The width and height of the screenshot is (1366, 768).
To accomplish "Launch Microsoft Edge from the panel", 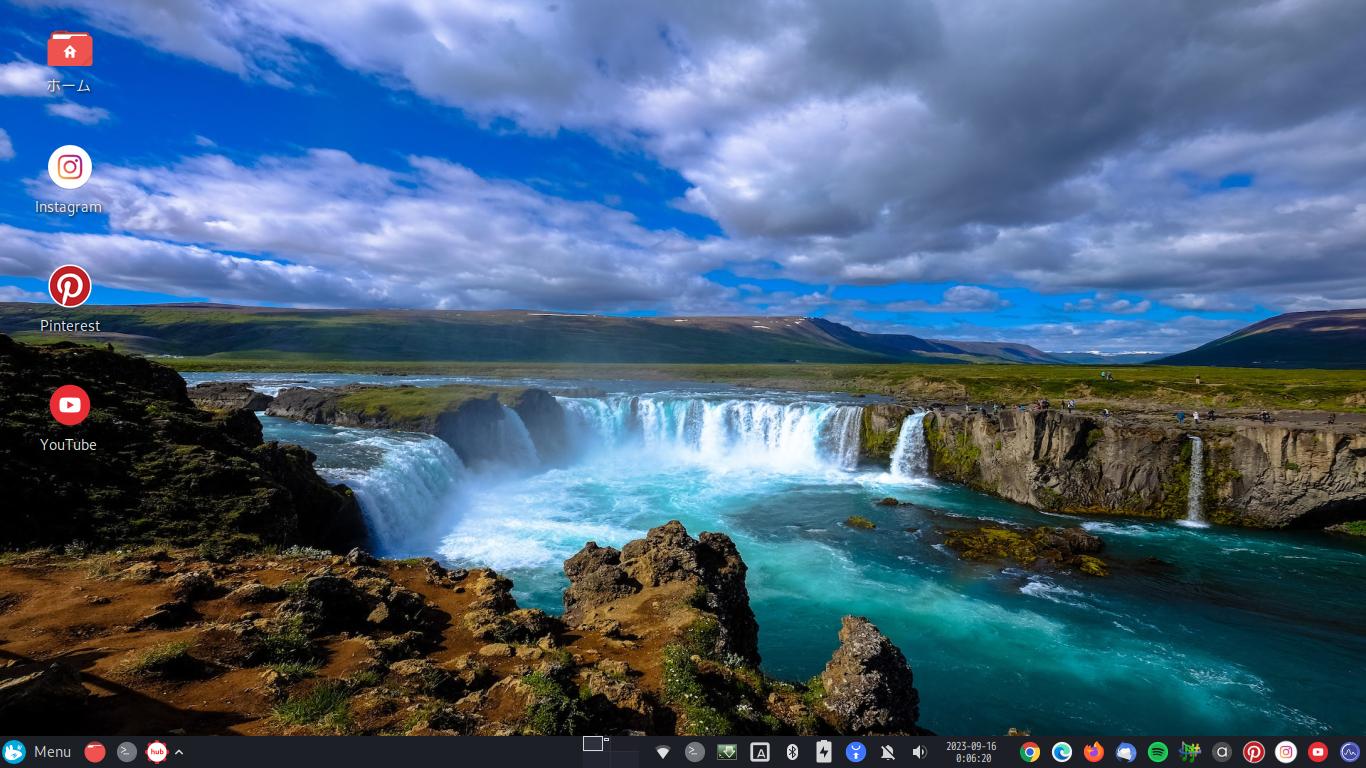I will 1062,752.
